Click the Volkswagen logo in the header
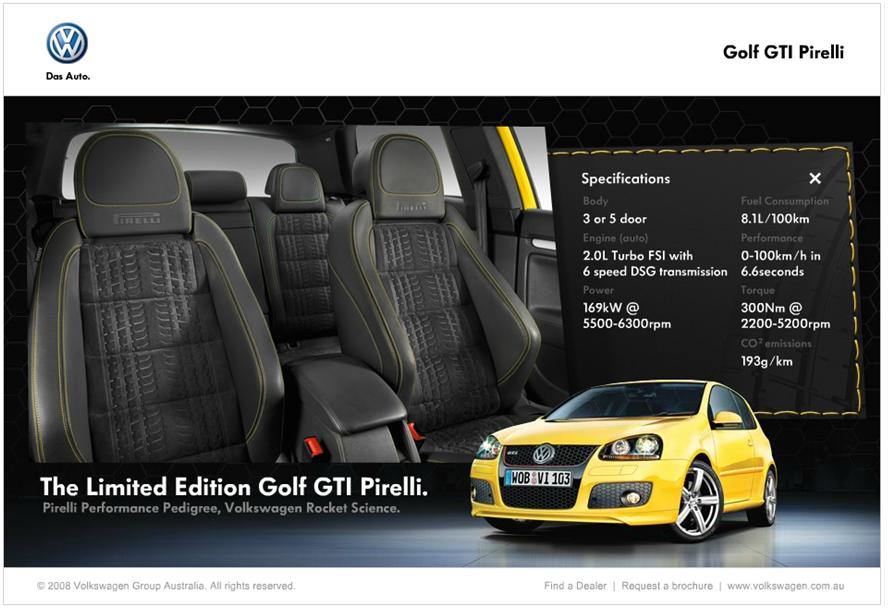The width and height of the screenshot is (888, 609). coord(67,43)
